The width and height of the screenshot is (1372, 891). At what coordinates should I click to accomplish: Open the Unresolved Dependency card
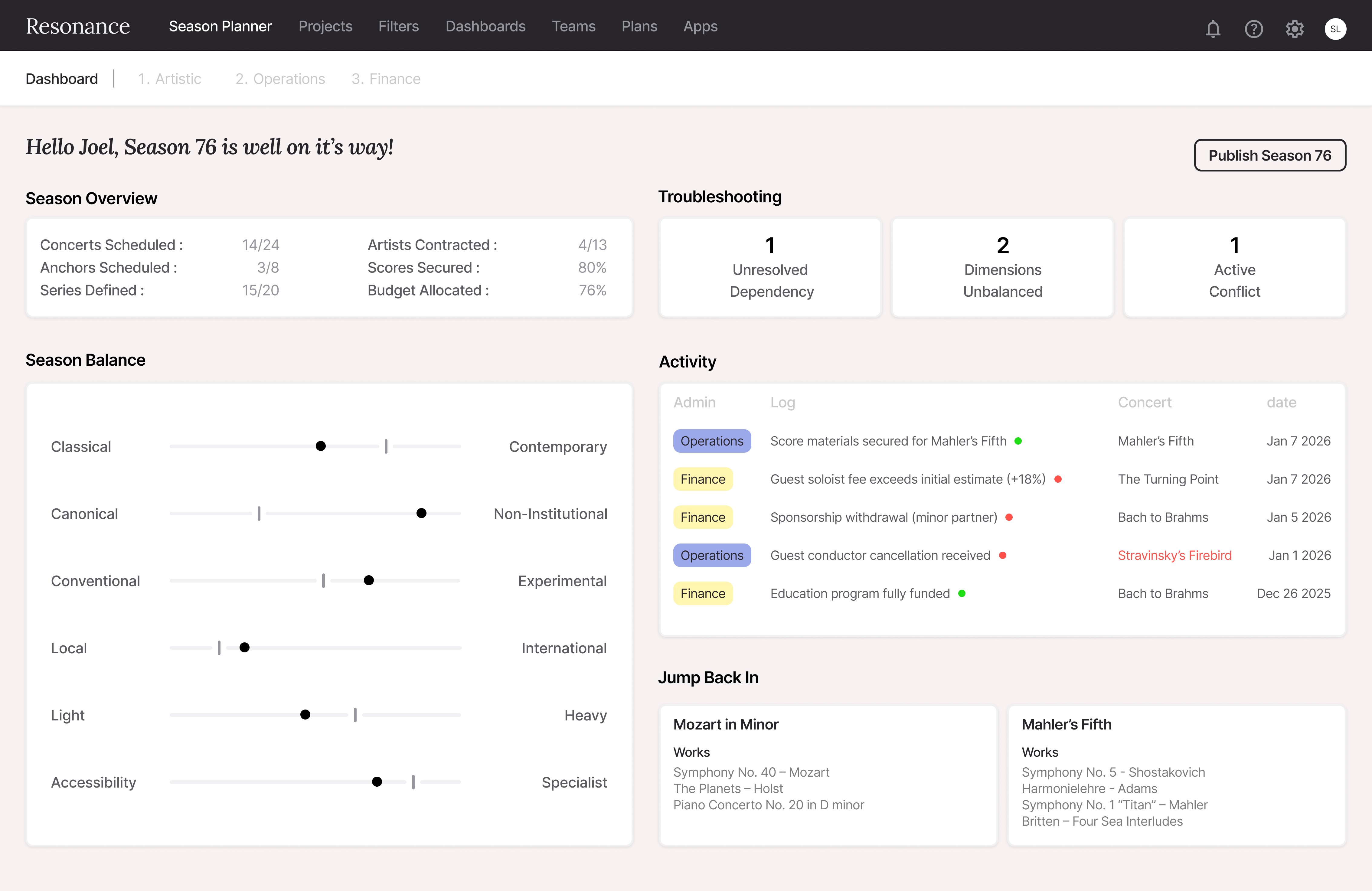click(x=770, y=268)
